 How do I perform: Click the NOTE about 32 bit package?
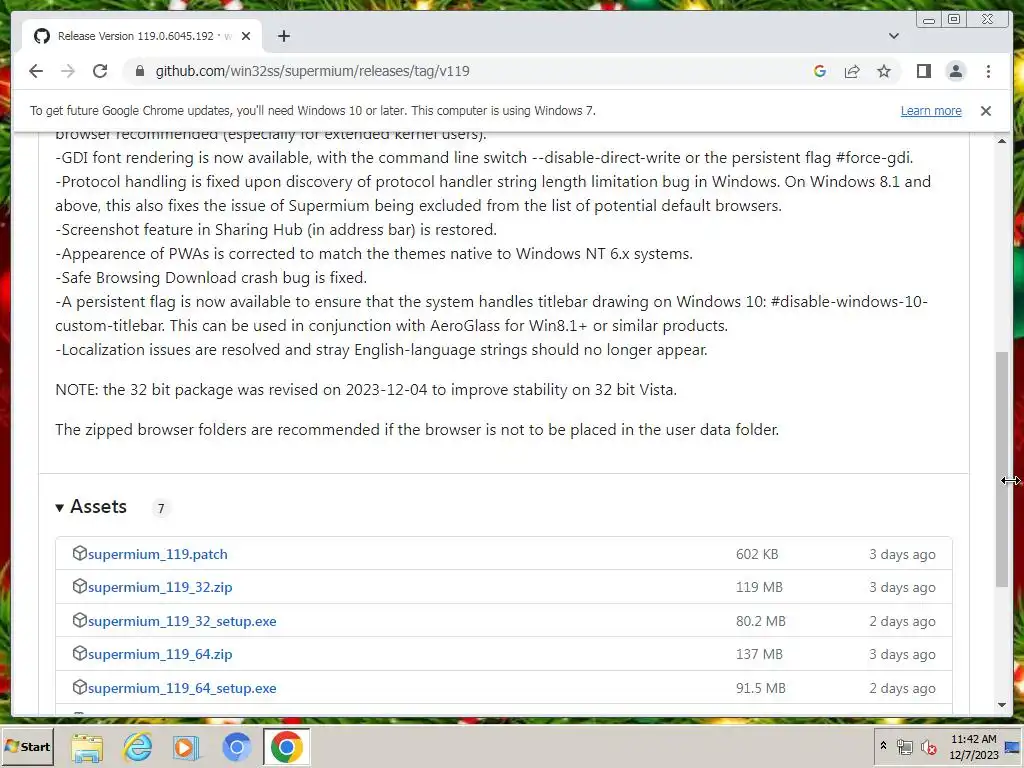click(366, 390)
